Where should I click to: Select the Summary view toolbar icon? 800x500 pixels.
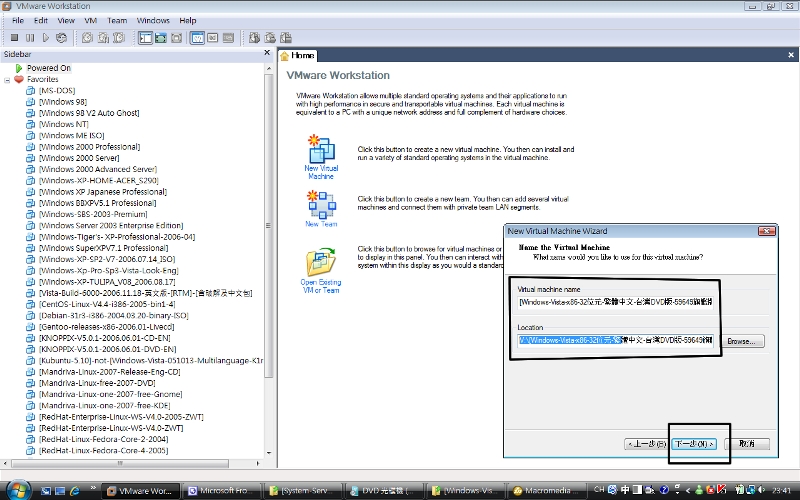coord(197,38)
